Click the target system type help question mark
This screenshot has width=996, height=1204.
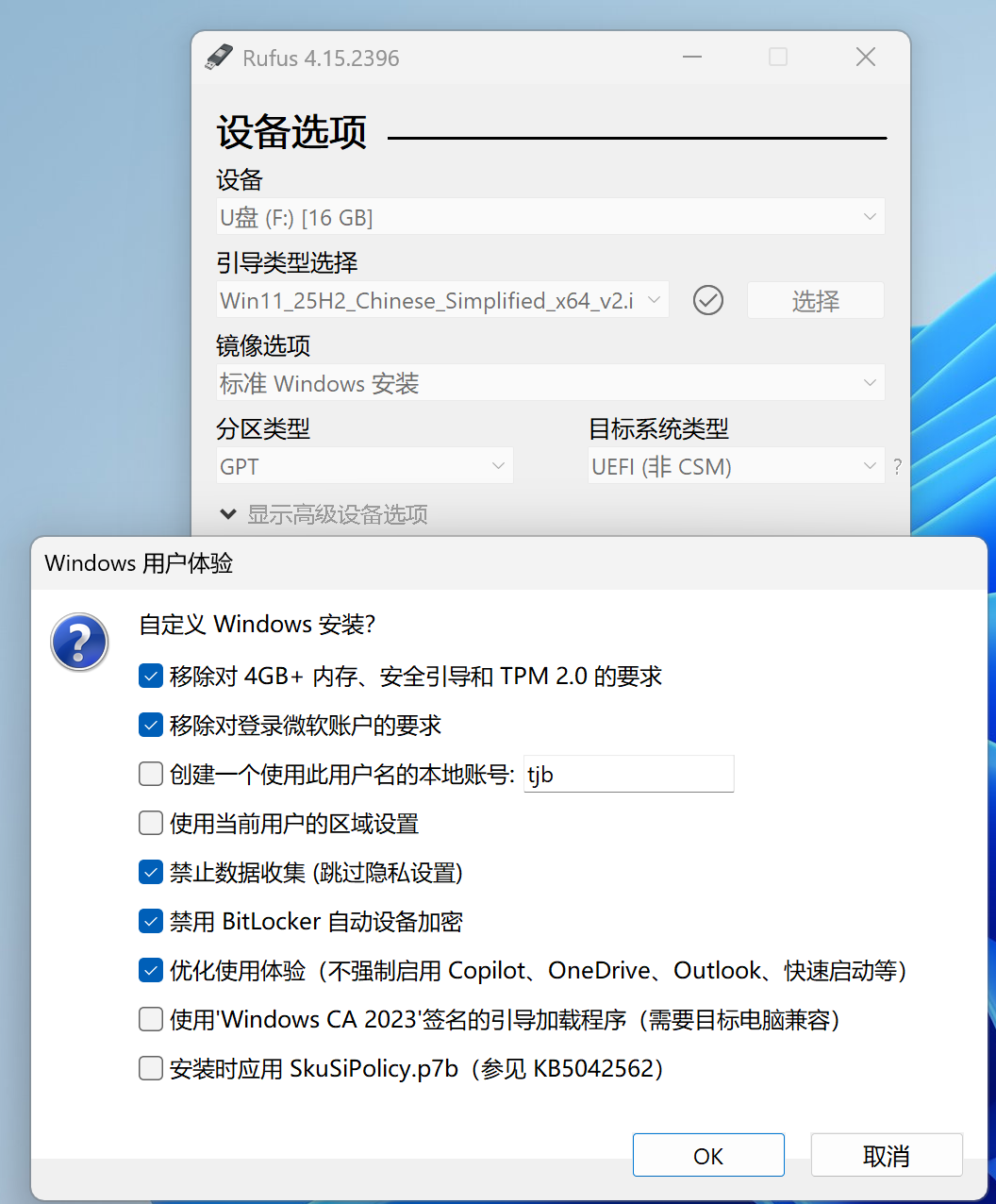point(897,466)
